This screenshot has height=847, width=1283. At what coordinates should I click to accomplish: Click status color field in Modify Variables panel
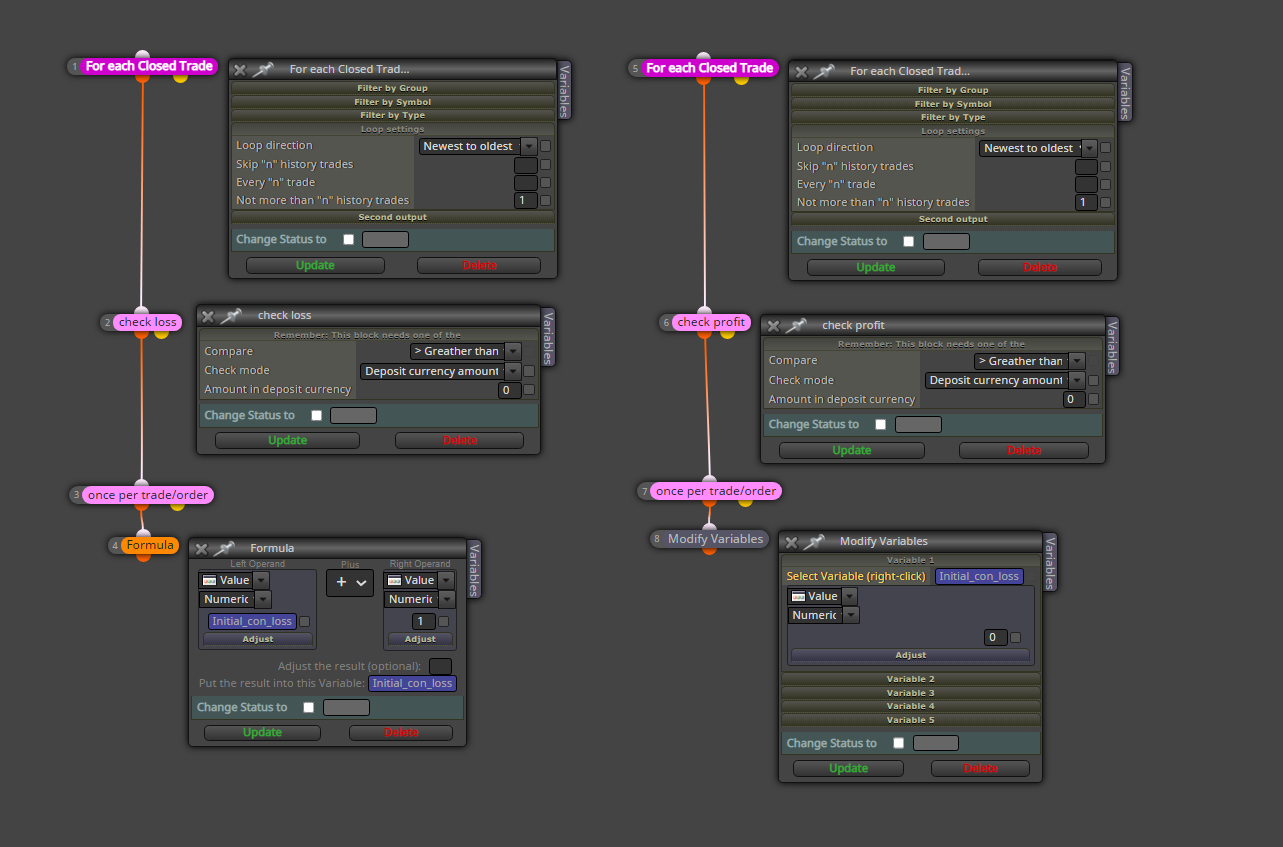936,743
